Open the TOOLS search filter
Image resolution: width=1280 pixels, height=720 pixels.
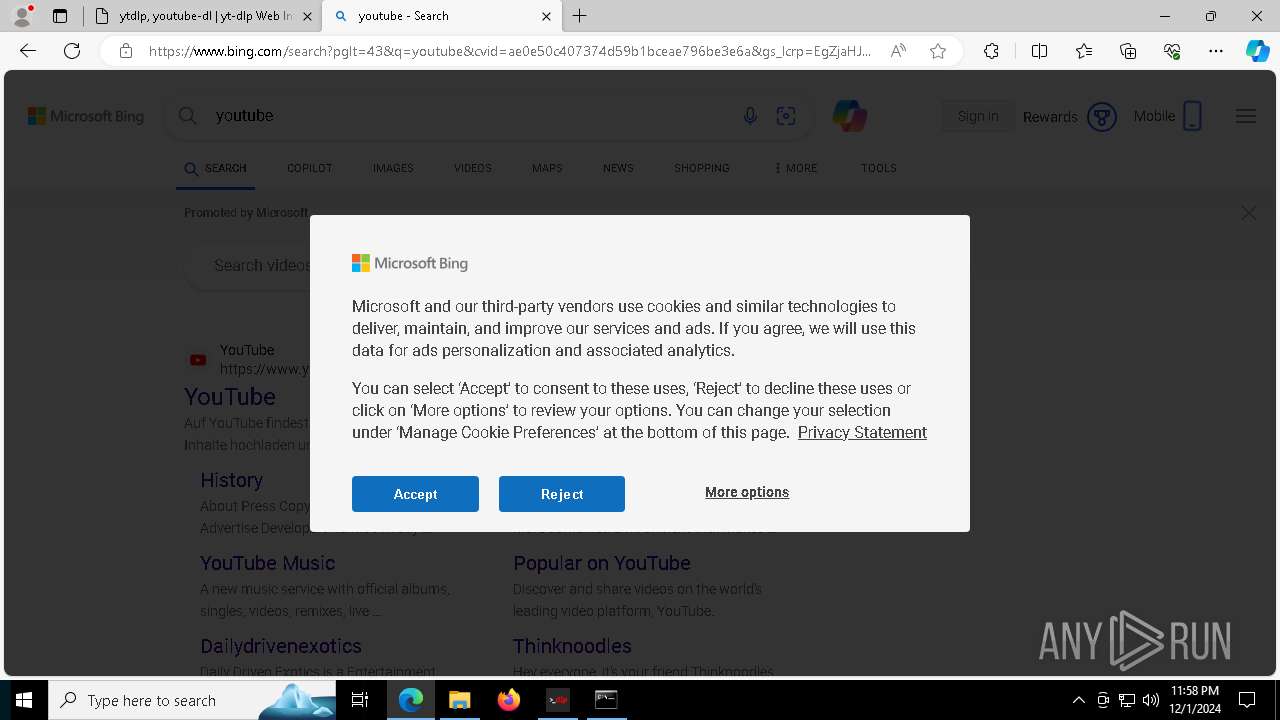point(878,168)
